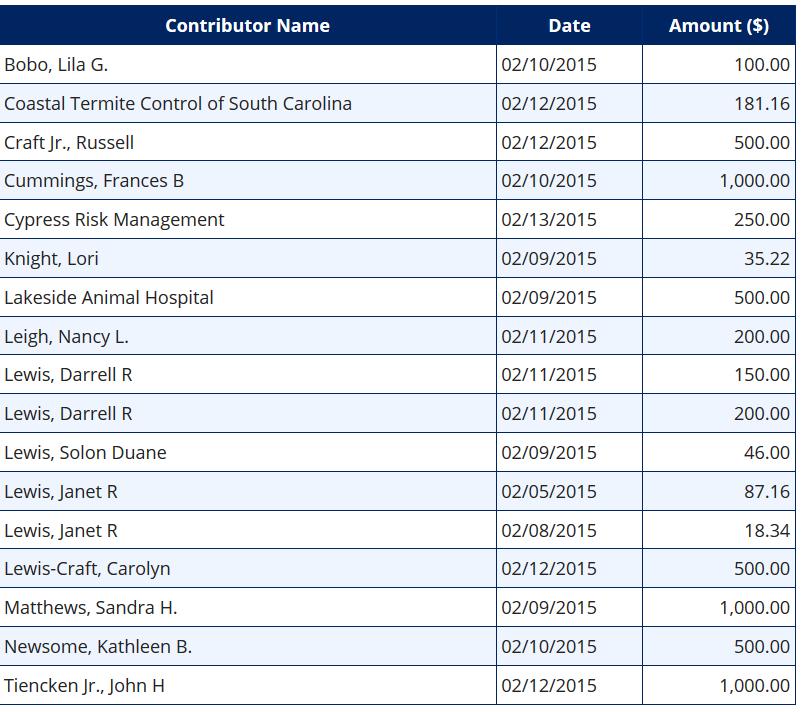
Task: Click the Contributor Name column header
Action: click(x=248, y=25)
